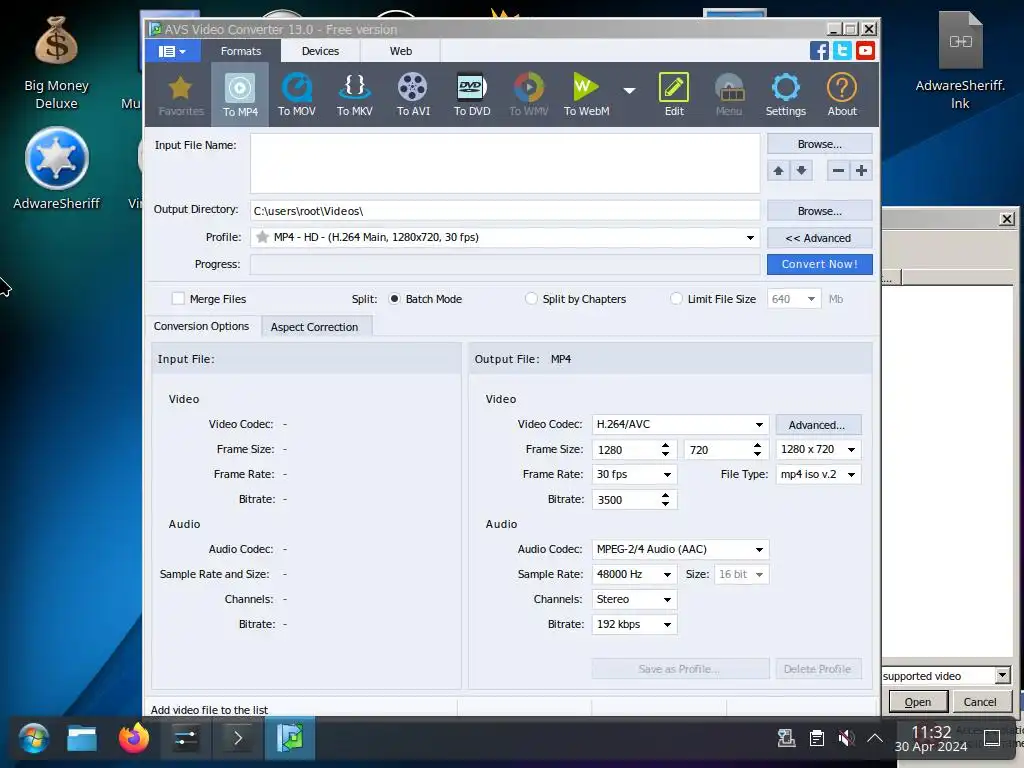Open the file manager in the taskbar
Image resolution: width=1024 pixels, height=768 pixels.
[x=82, y=739]
